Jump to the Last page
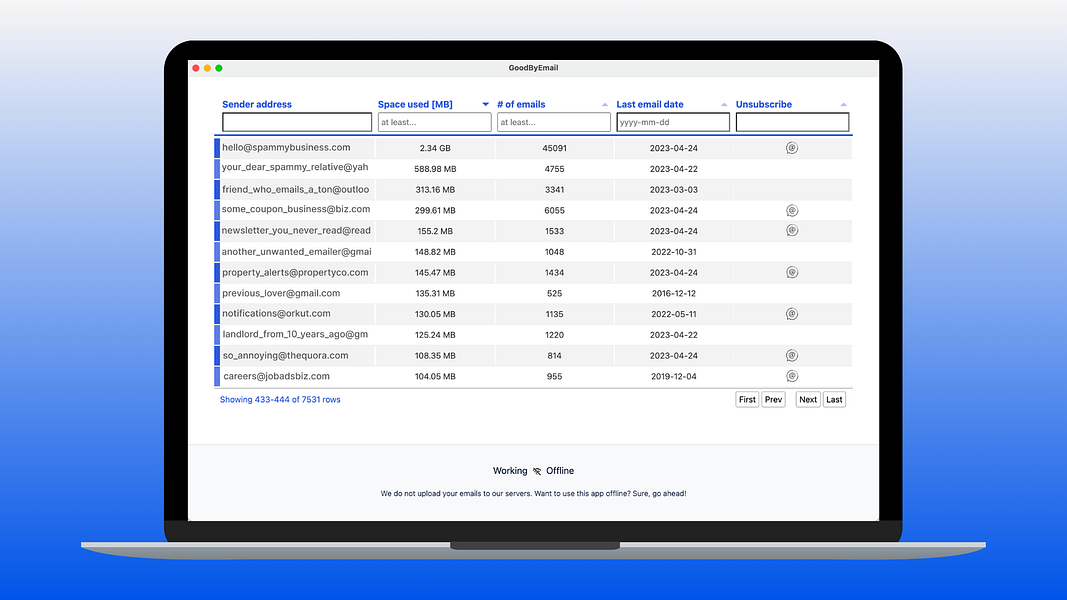Screen dimensions: 1067x600 point(834,399)
